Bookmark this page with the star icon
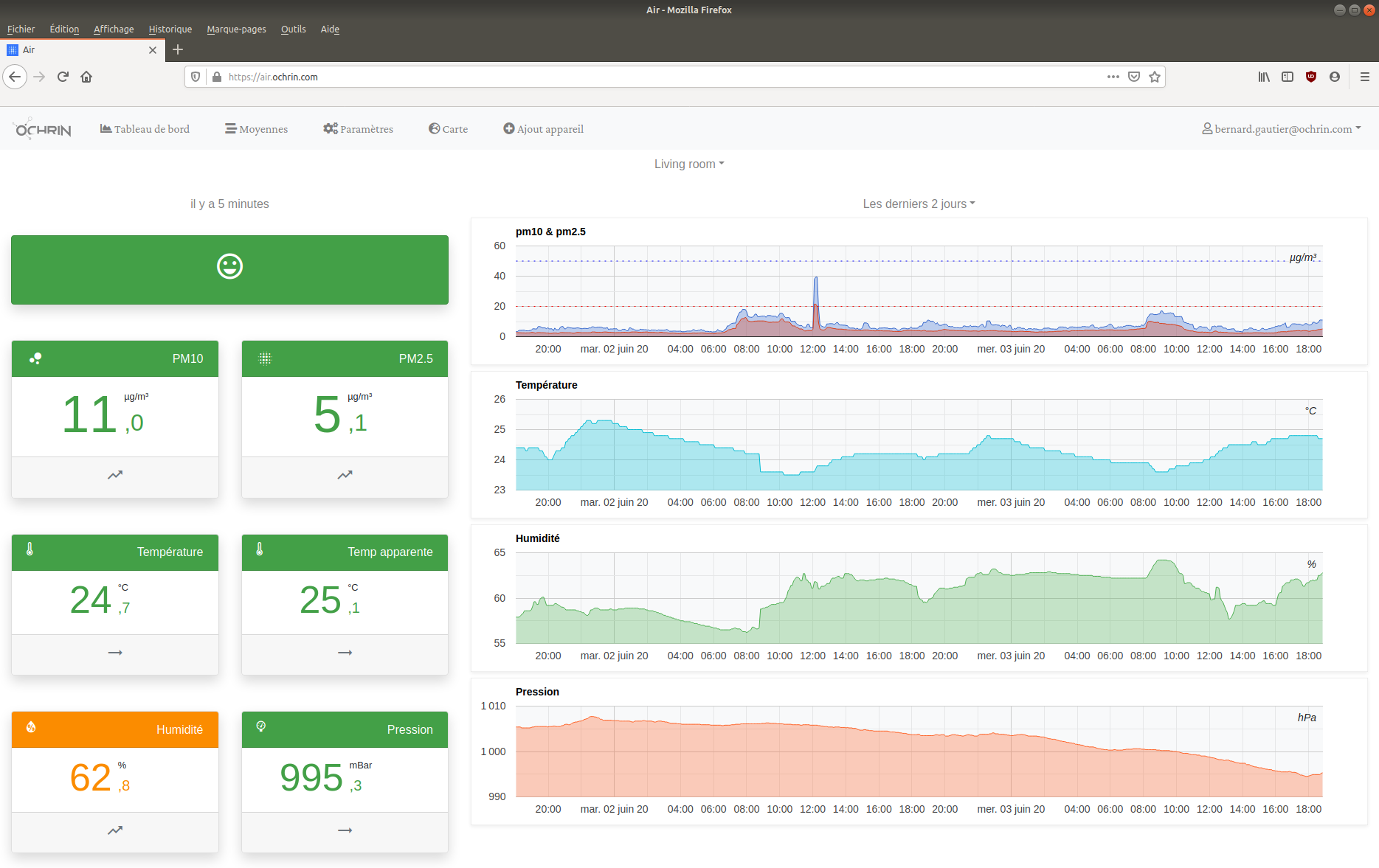The image size is (1379, 868). [1155, 77]
